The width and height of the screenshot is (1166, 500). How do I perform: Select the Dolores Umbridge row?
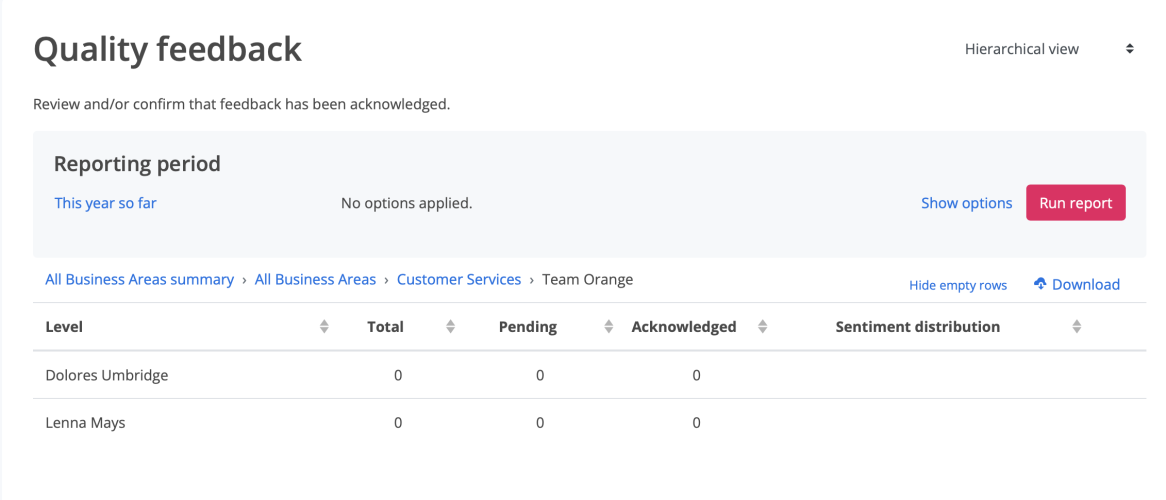pyautogui.click(x=107, y=376)
